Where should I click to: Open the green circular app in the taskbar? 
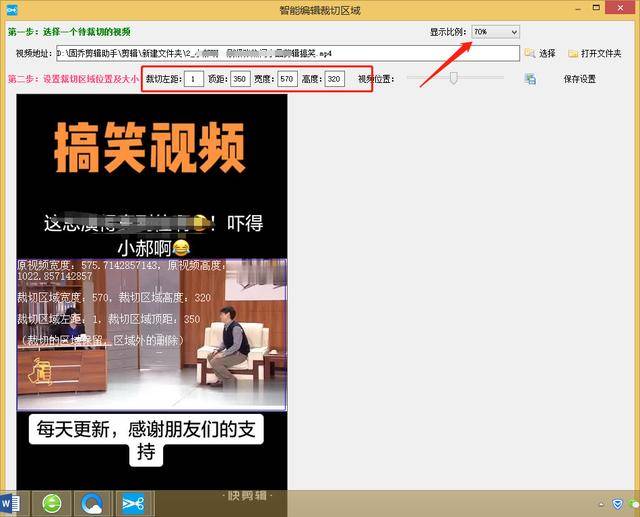(52, 504)
